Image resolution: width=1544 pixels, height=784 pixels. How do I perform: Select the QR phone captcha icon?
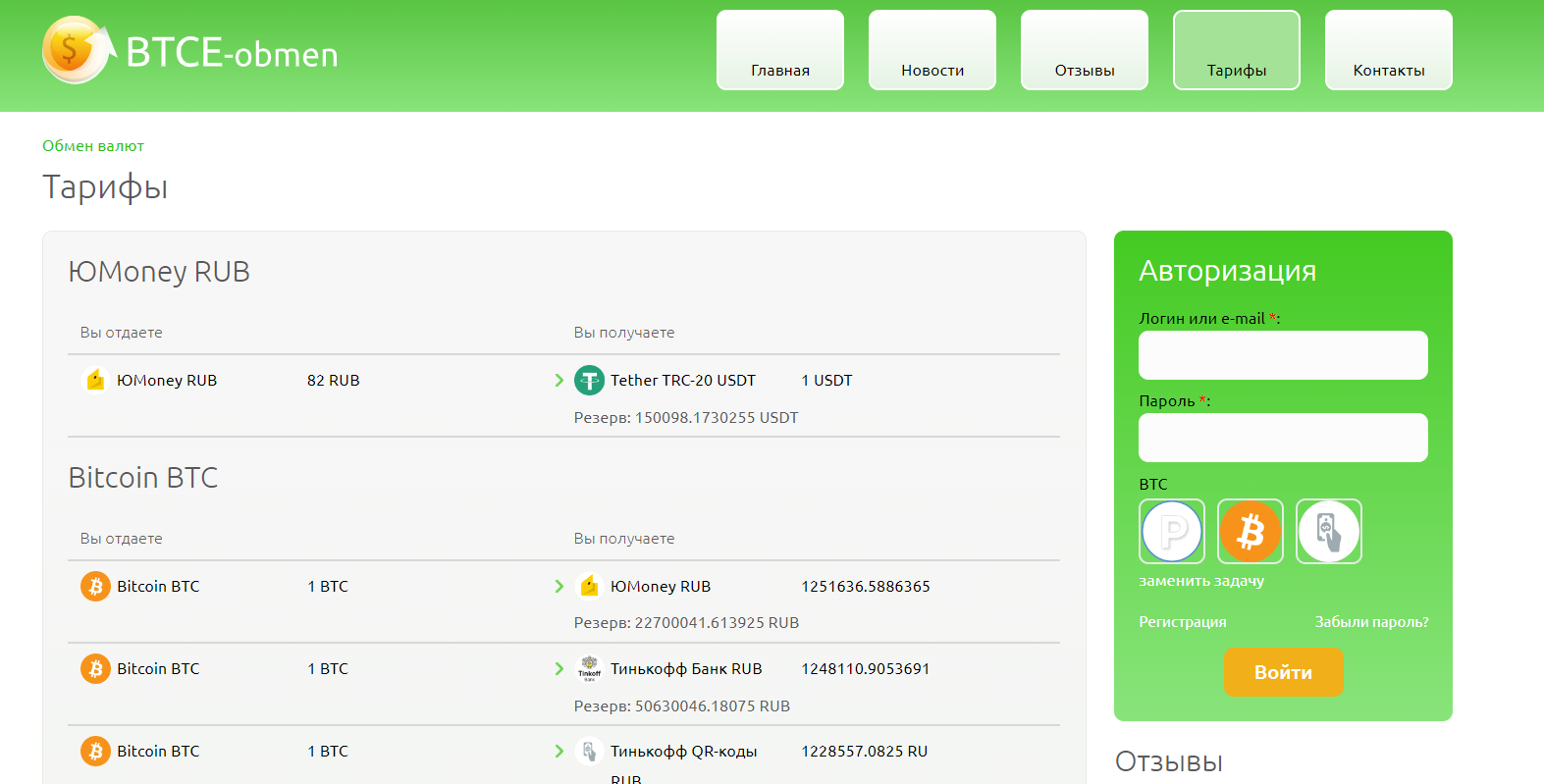click(x=1329, y=531)
